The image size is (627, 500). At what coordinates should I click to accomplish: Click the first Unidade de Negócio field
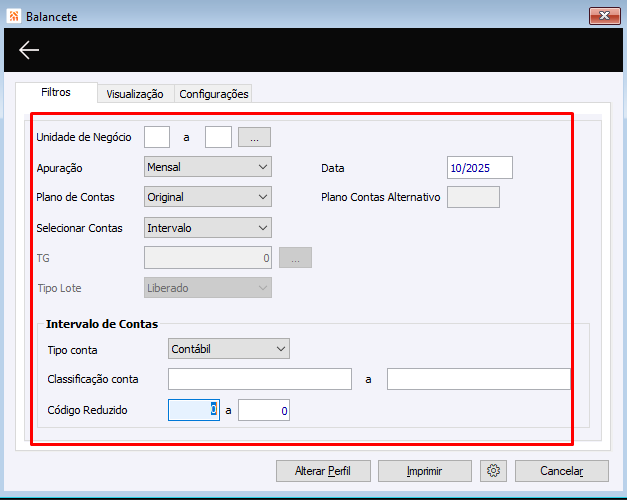click(x=157, y=137)
